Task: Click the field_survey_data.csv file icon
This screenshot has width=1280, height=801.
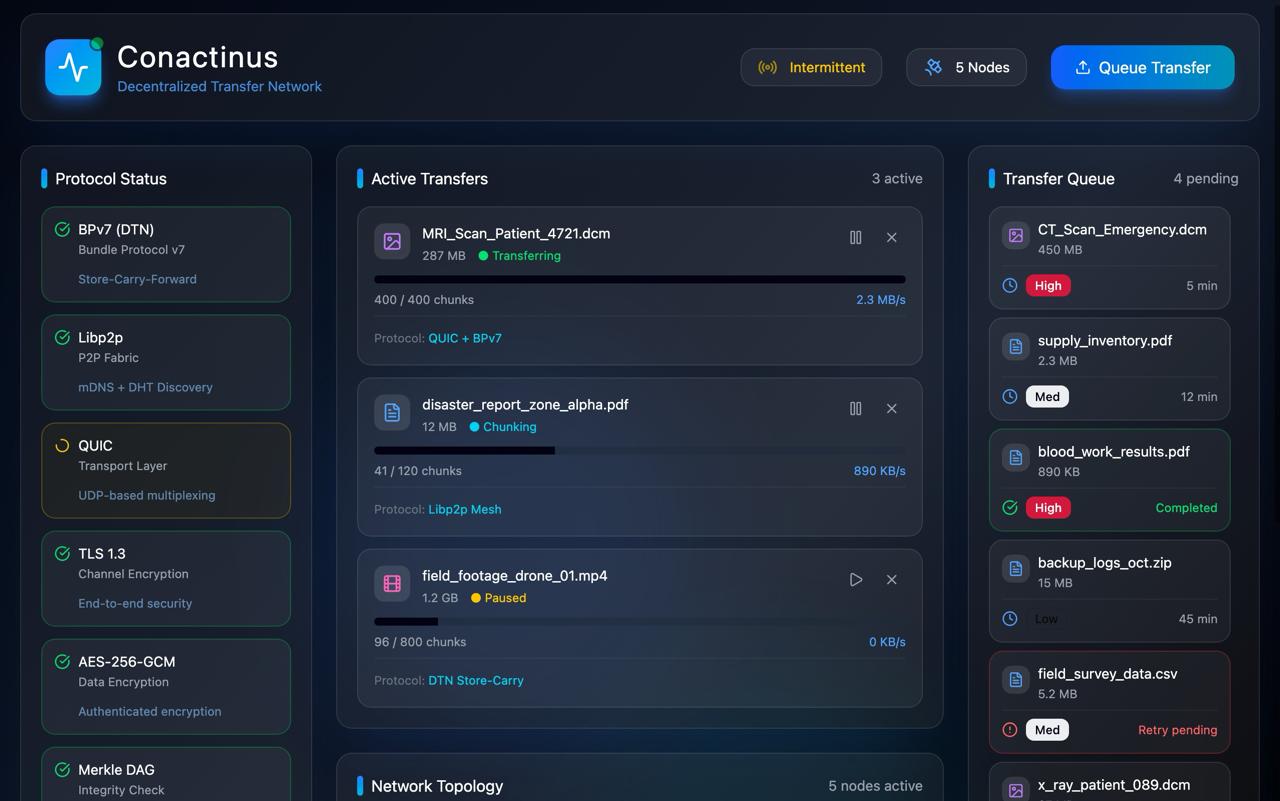Action: click(1016, 679)
